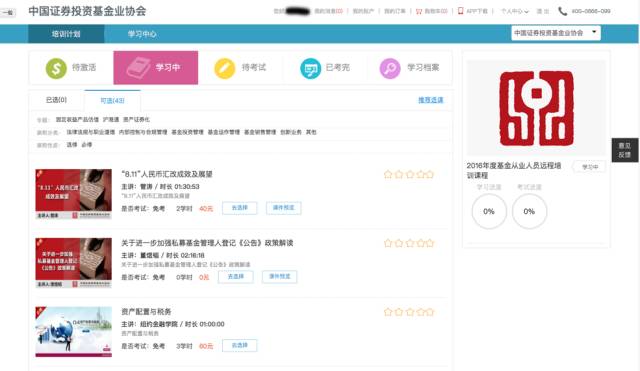Expand the 个人中心 dropdown menu

(x=514, y=11)
